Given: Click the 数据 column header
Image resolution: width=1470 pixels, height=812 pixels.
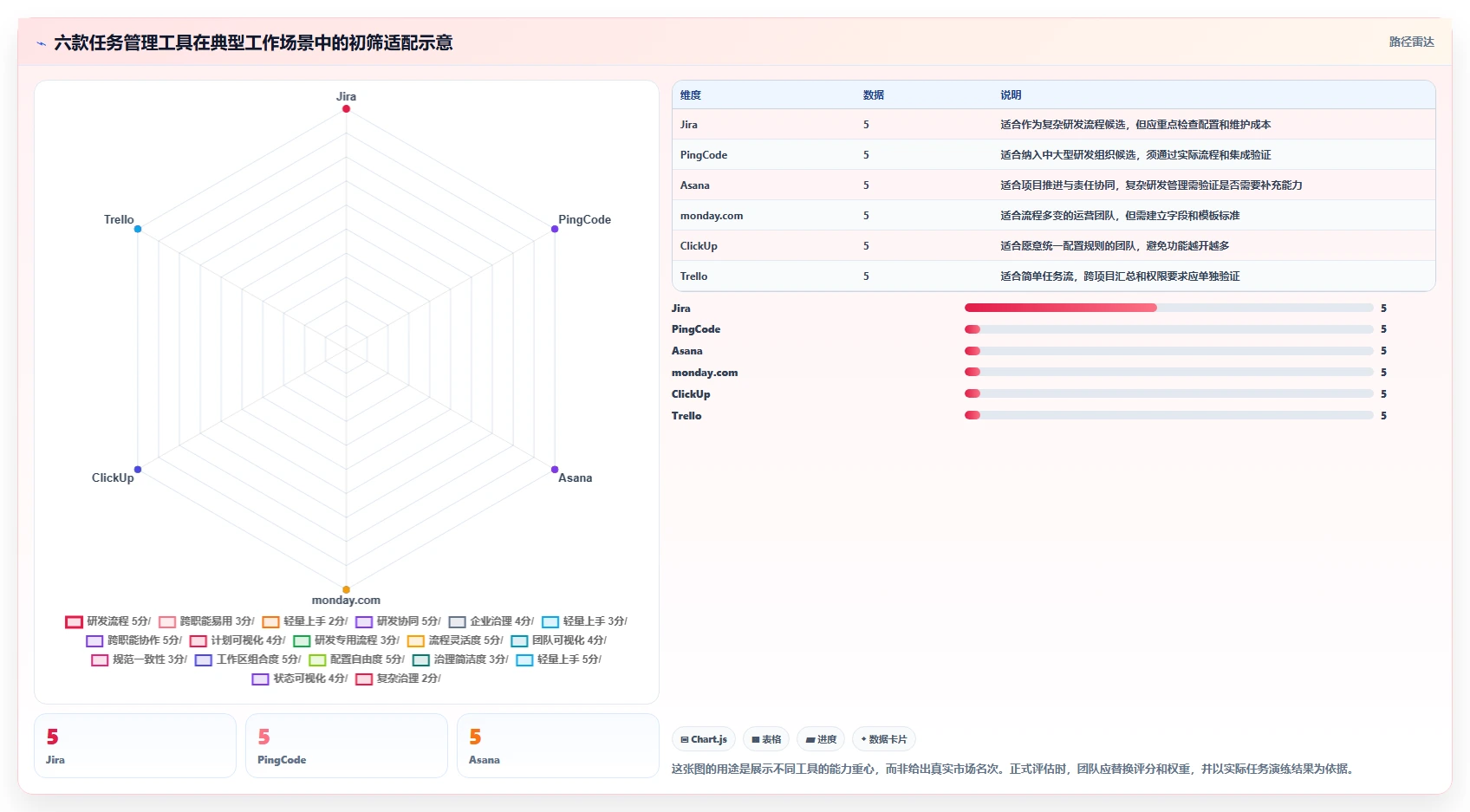Looking at the screenshot, I should (874, 95).
